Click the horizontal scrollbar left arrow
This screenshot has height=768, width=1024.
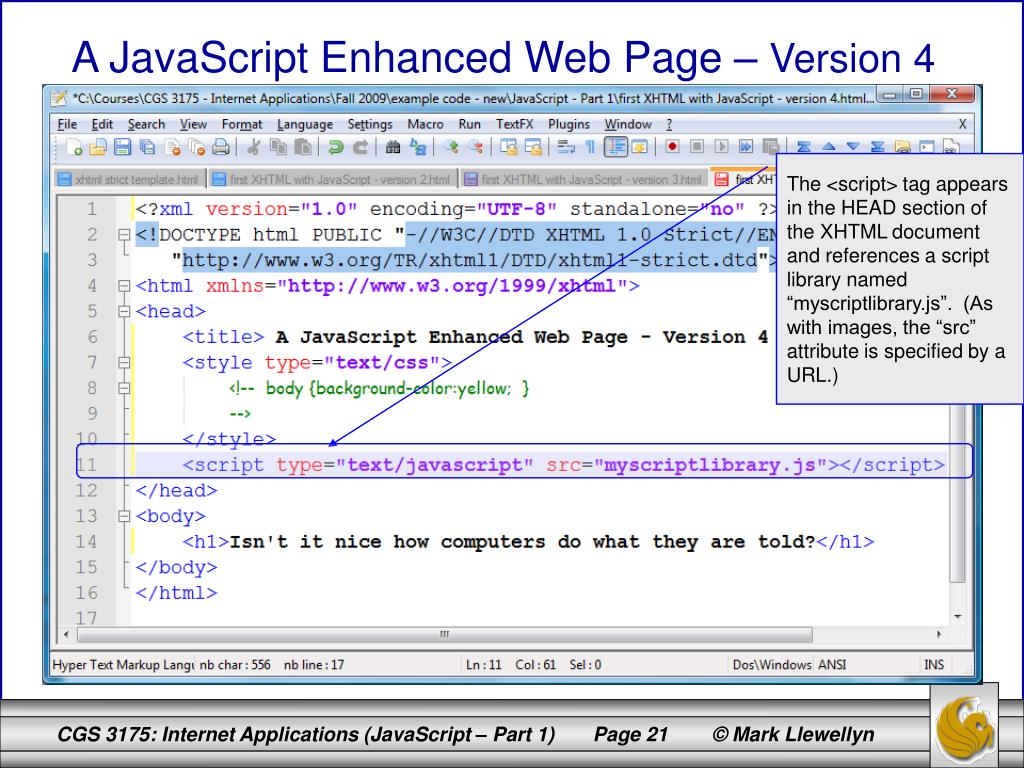pyautogui.click(x=65, y=634)
